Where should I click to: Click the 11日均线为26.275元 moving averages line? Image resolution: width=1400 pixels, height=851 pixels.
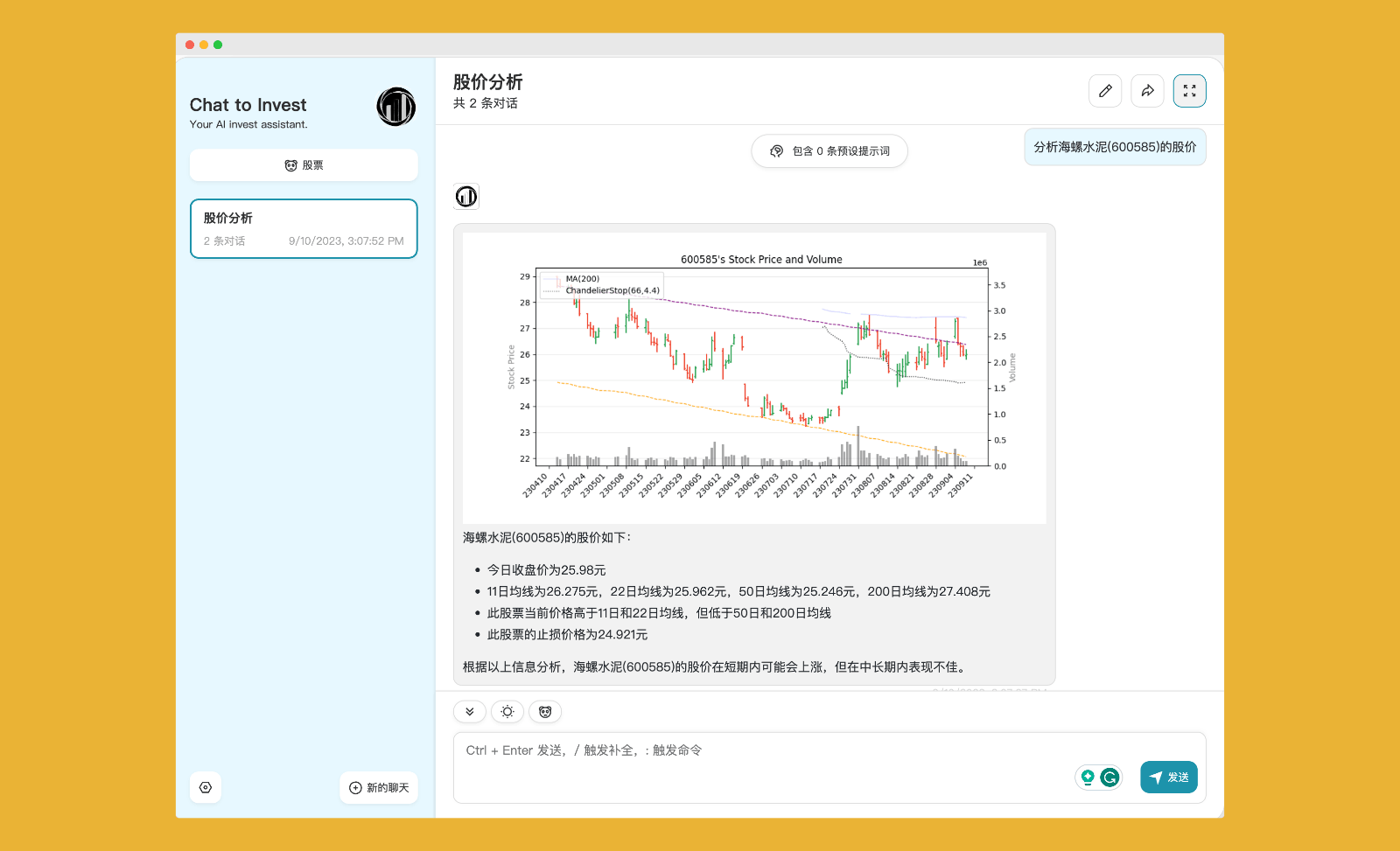pyautogui.click(x=738, y=592)
